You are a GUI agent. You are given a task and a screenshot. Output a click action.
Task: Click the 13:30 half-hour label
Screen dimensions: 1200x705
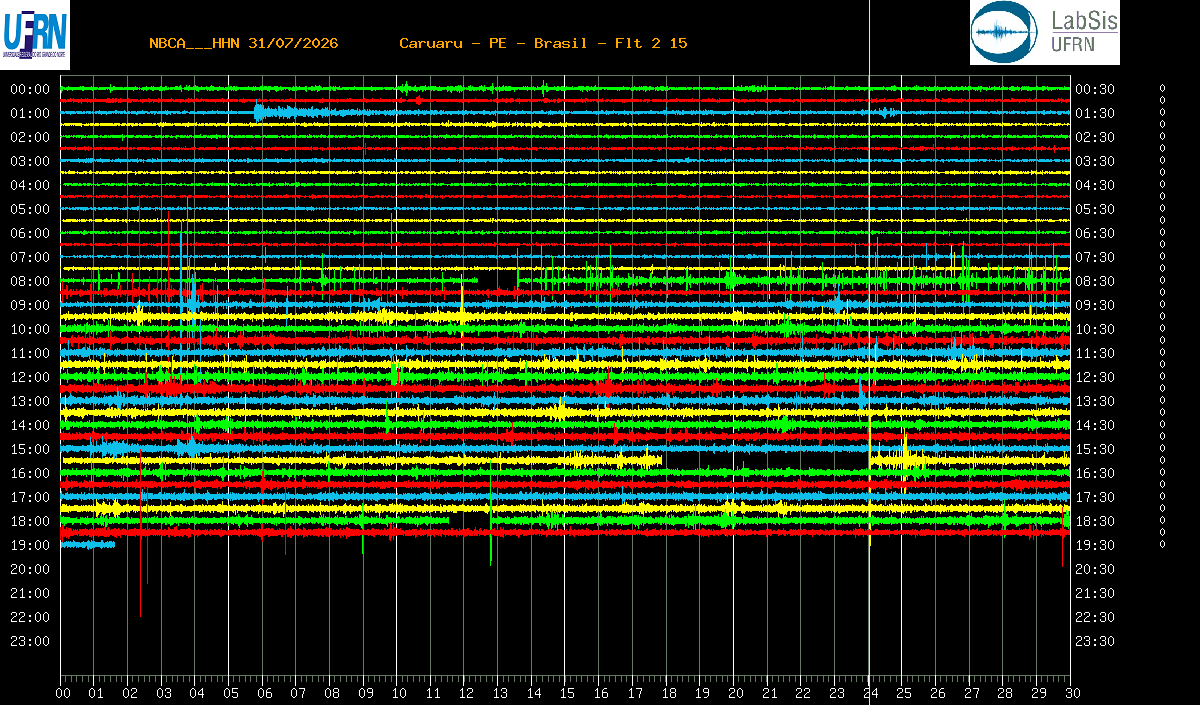coord(1095,401)
